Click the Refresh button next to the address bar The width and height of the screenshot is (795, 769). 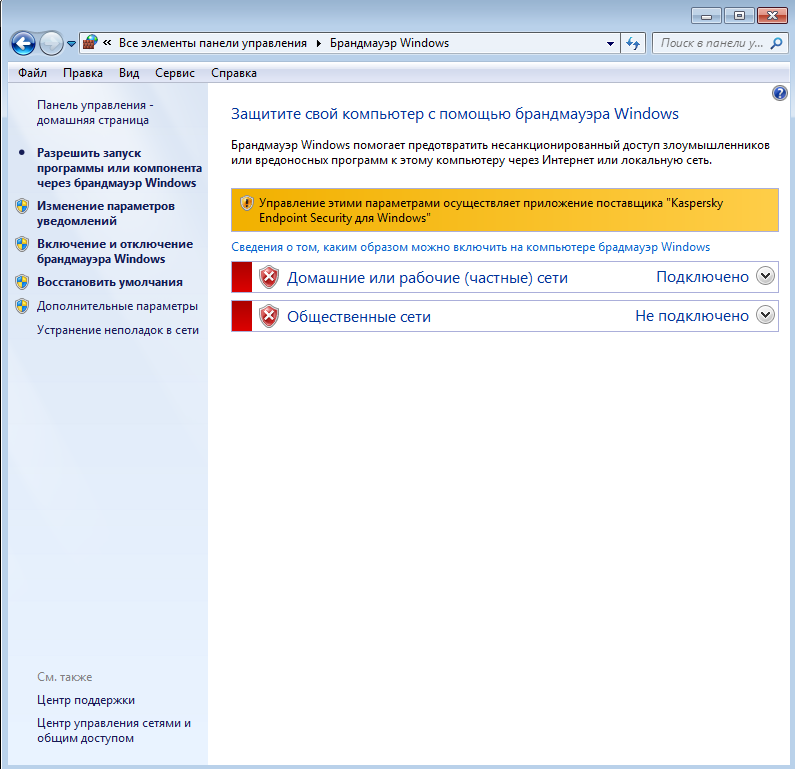click(633, 44)
